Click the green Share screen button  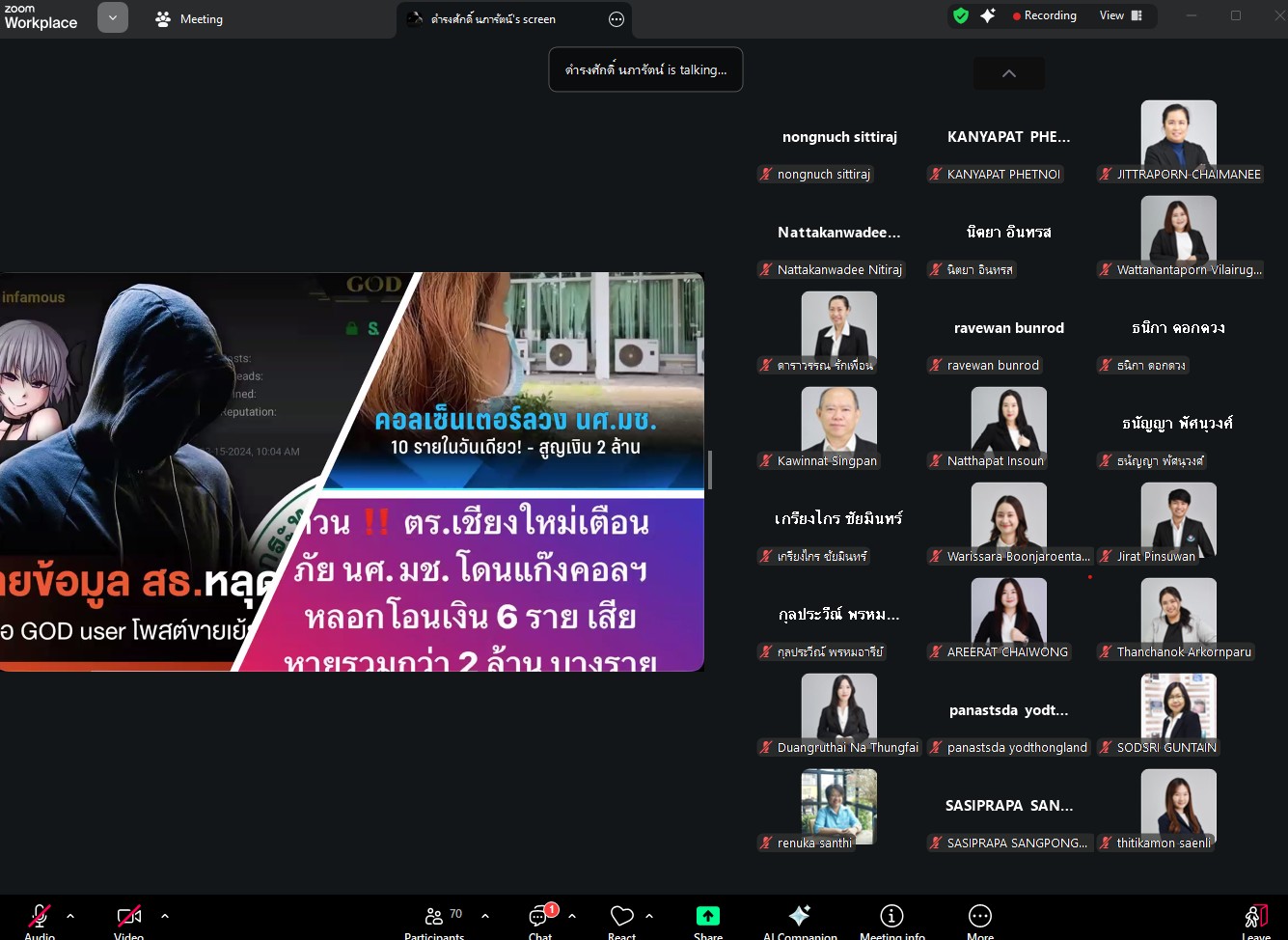[708, 918]
